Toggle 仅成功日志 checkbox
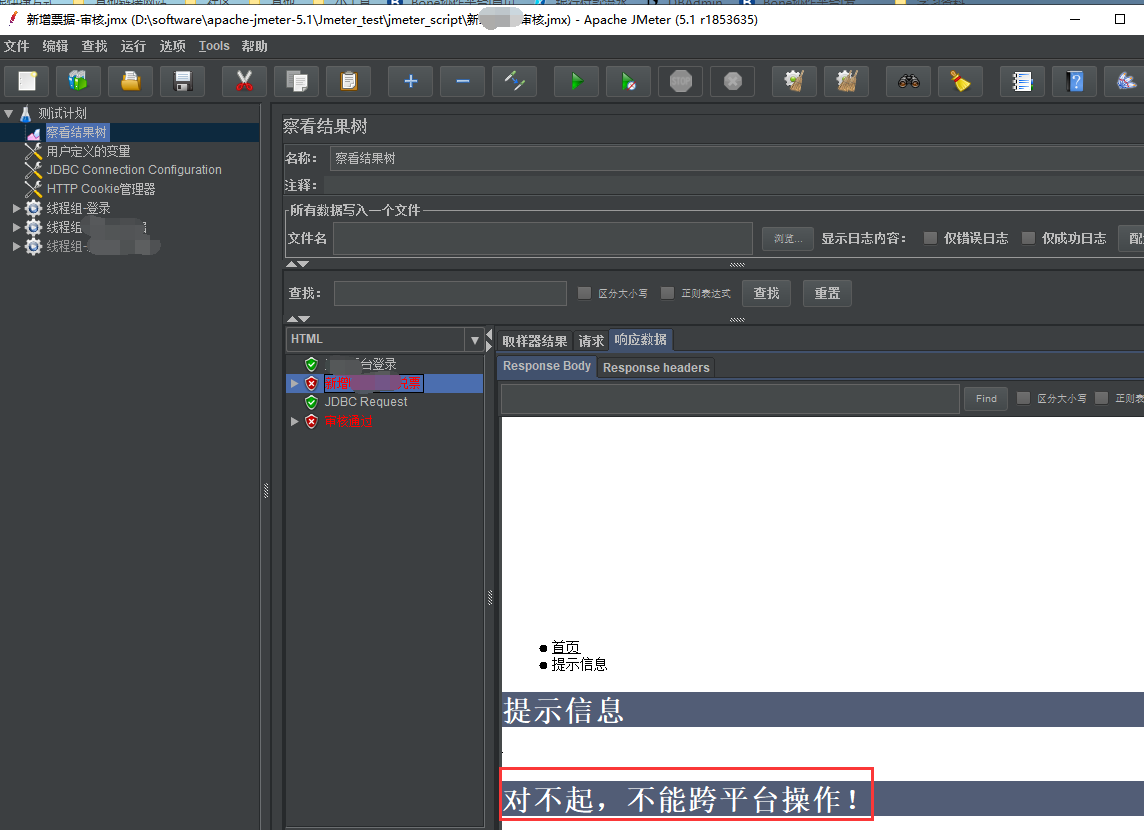Image resolution: width=1144 pixels, height=830 pixels. pos(1028,238)
